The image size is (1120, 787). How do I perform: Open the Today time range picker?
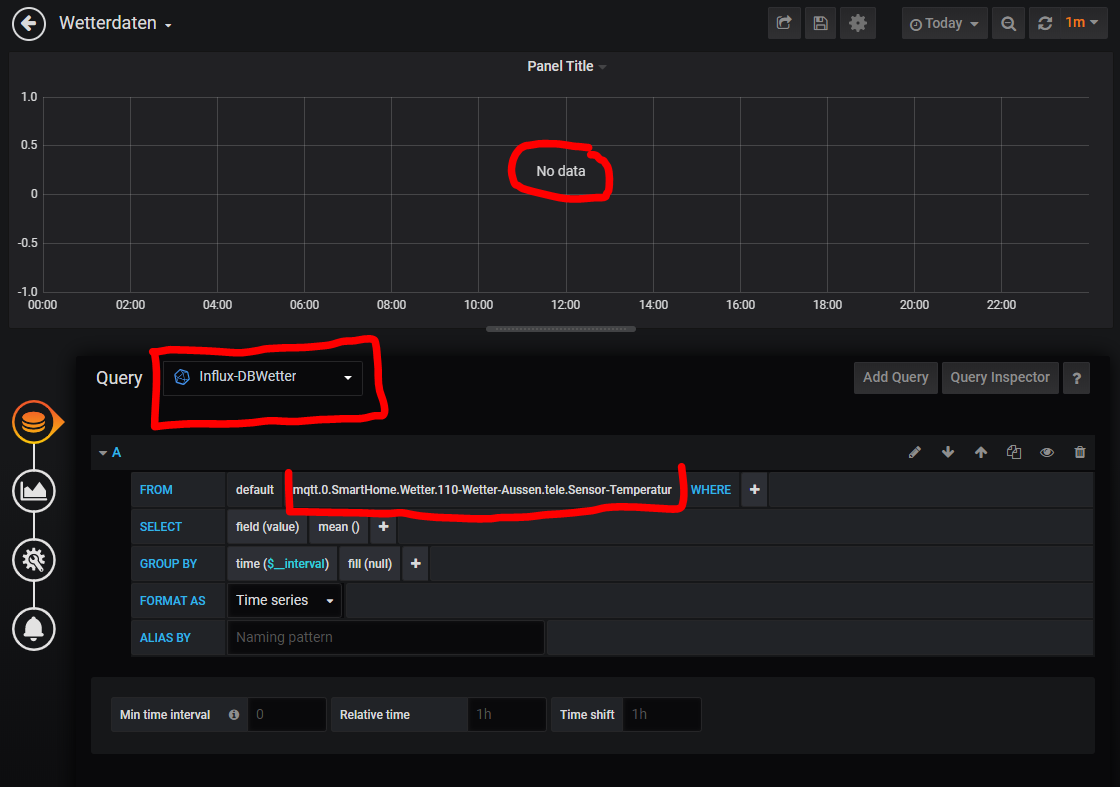[x=944, y=24]
